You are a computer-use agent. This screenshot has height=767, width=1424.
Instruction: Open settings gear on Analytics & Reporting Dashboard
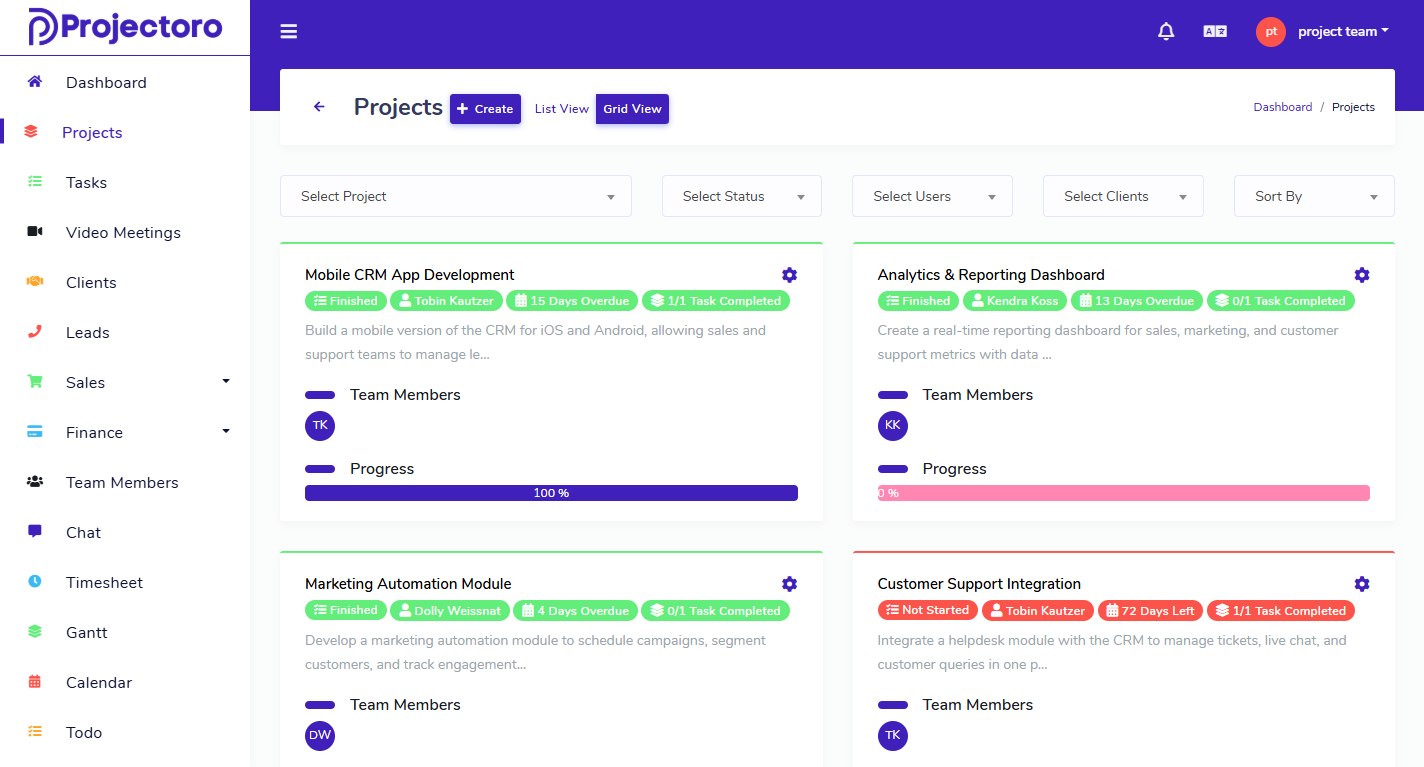[x=1361, y=275]
